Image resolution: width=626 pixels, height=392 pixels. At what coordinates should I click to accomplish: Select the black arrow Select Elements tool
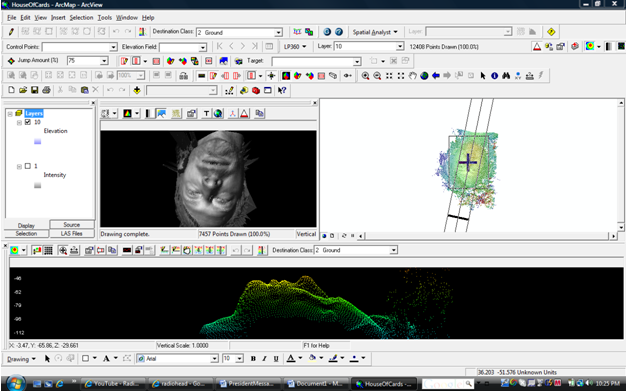coord(483,75)
